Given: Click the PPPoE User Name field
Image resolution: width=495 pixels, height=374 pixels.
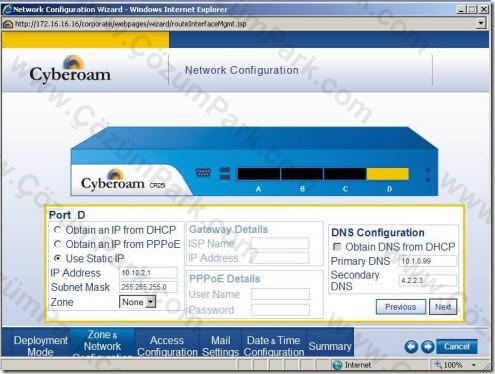Looking at the screenshot, I should [x=280, y=294].
